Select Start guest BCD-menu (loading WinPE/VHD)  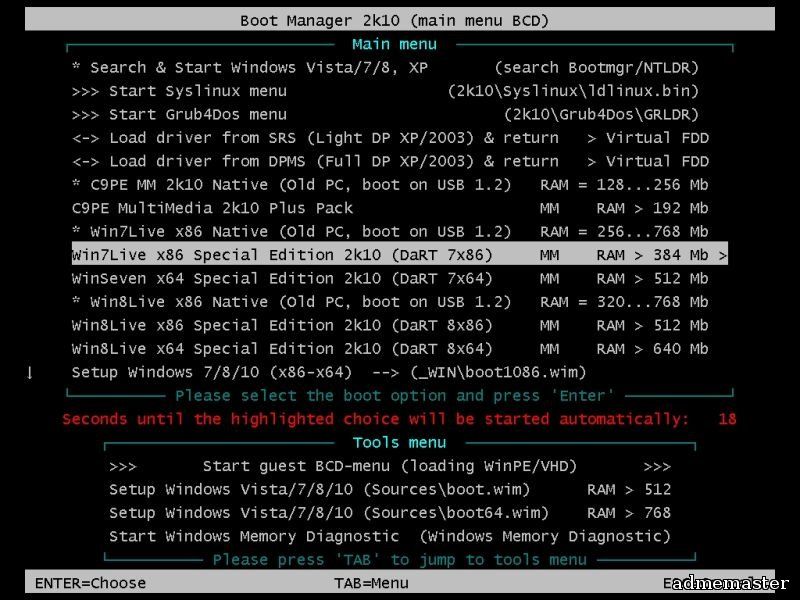(390, 467)
